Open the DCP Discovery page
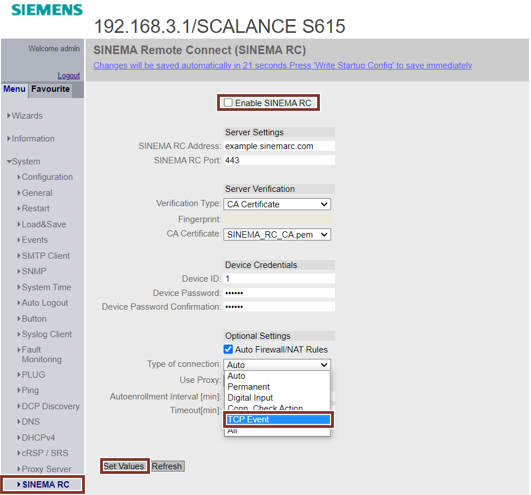The height and width of the screenshot is (495, 531). [48, 406]
